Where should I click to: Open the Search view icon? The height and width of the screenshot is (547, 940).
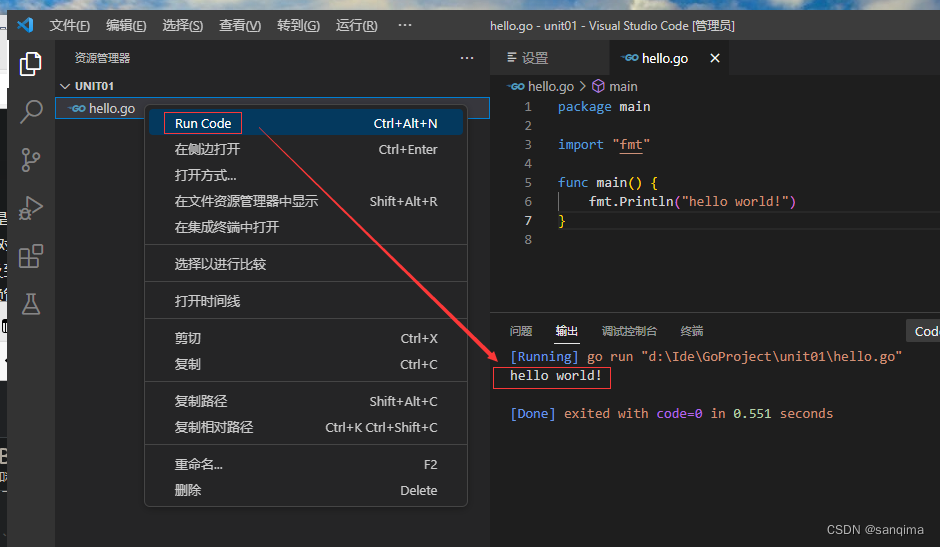coord(31,112)
